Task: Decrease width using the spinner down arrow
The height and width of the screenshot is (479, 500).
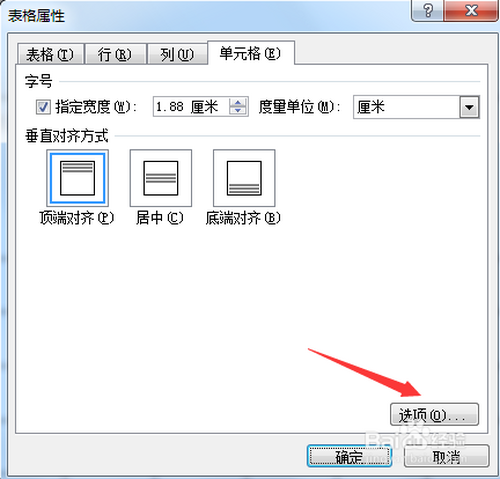Action: [x=238, y=111]
